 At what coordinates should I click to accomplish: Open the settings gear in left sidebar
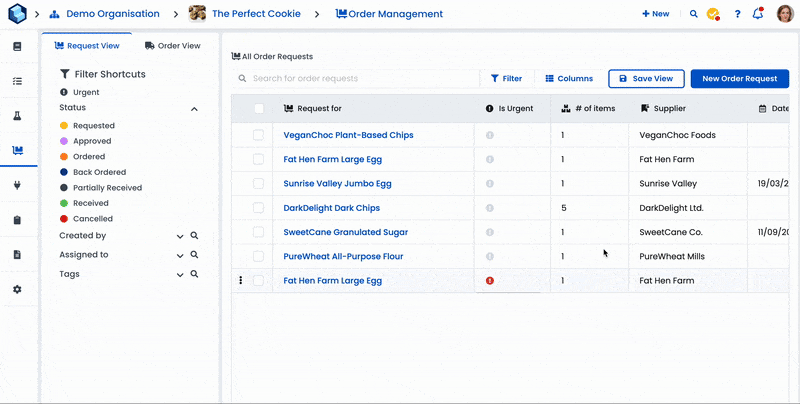coord(16,289)
